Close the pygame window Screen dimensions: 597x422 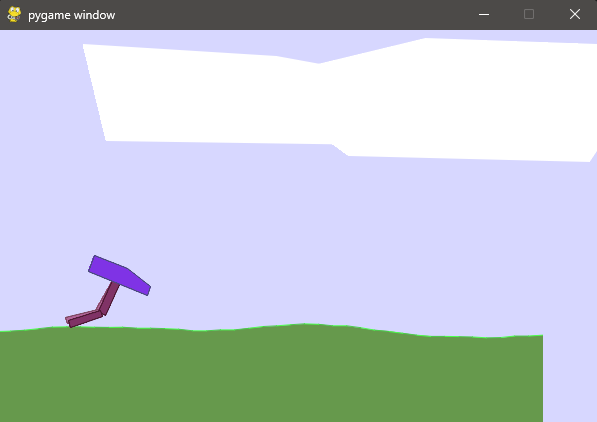[575, 14]
